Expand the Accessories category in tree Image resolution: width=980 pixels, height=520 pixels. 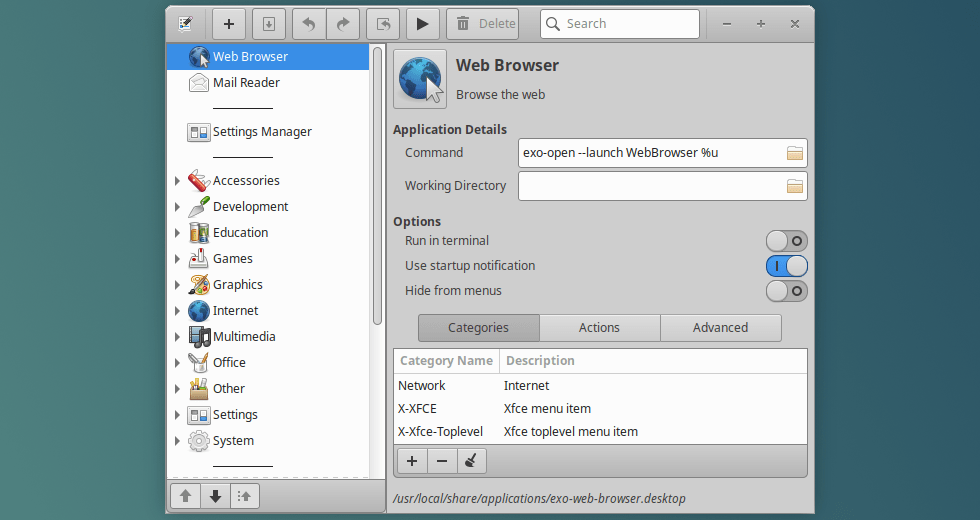177,181
